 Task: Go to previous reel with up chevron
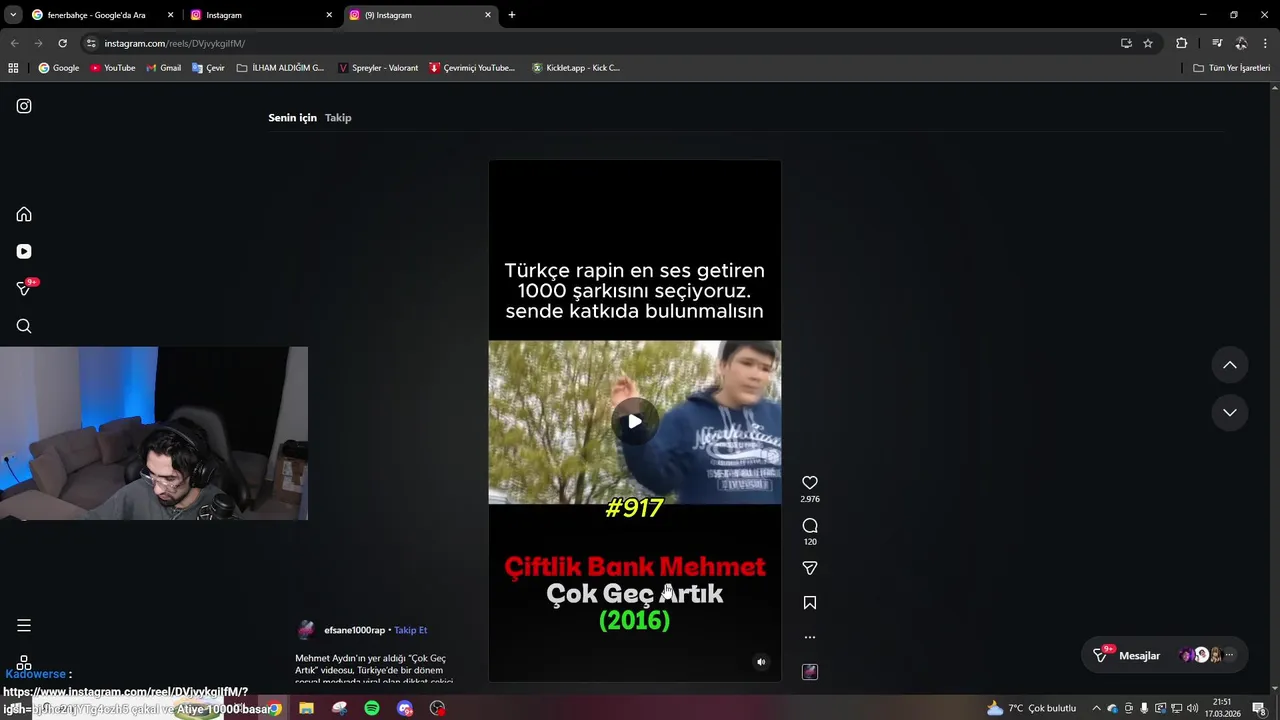tap(1230, 365)
